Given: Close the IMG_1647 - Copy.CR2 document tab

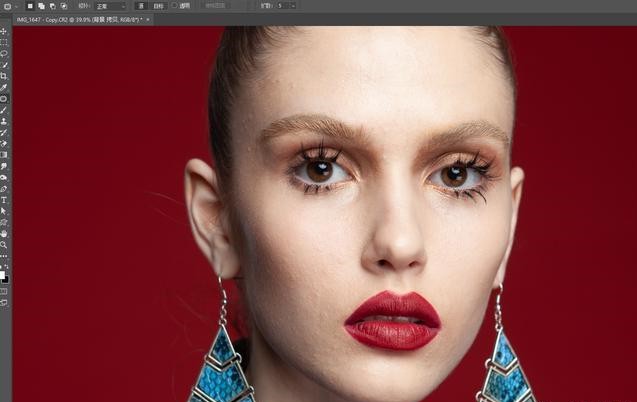Looking at the screenshot, I should pos(148,19).
